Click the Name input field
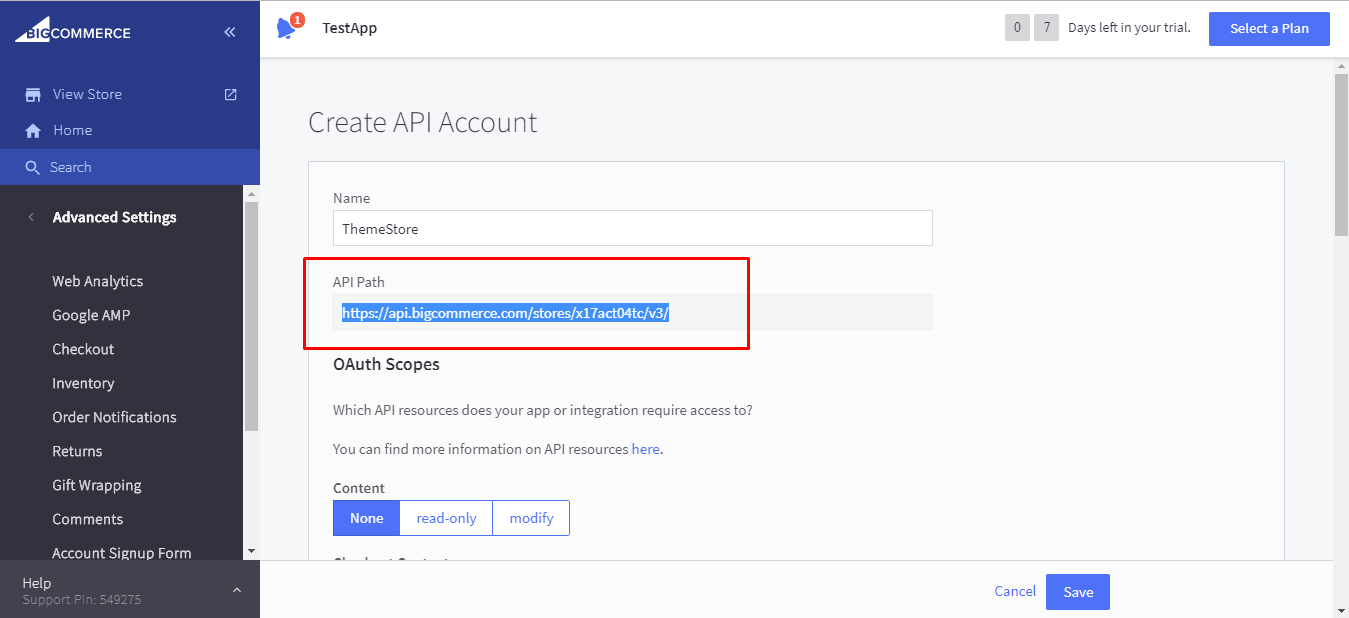This screenshot has height=618, width=1349. (x=632, y=228)
